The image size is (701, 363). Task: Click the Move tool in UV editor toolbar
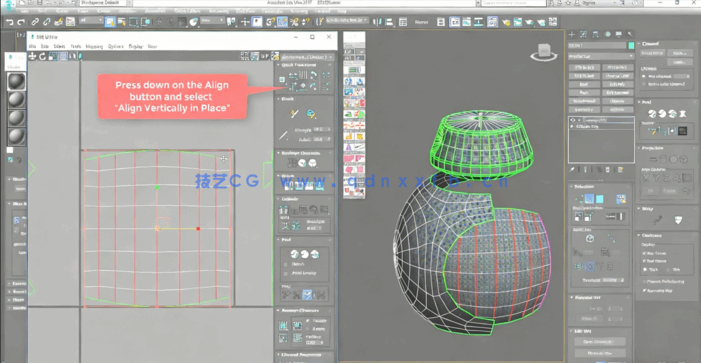click(32, 56)
